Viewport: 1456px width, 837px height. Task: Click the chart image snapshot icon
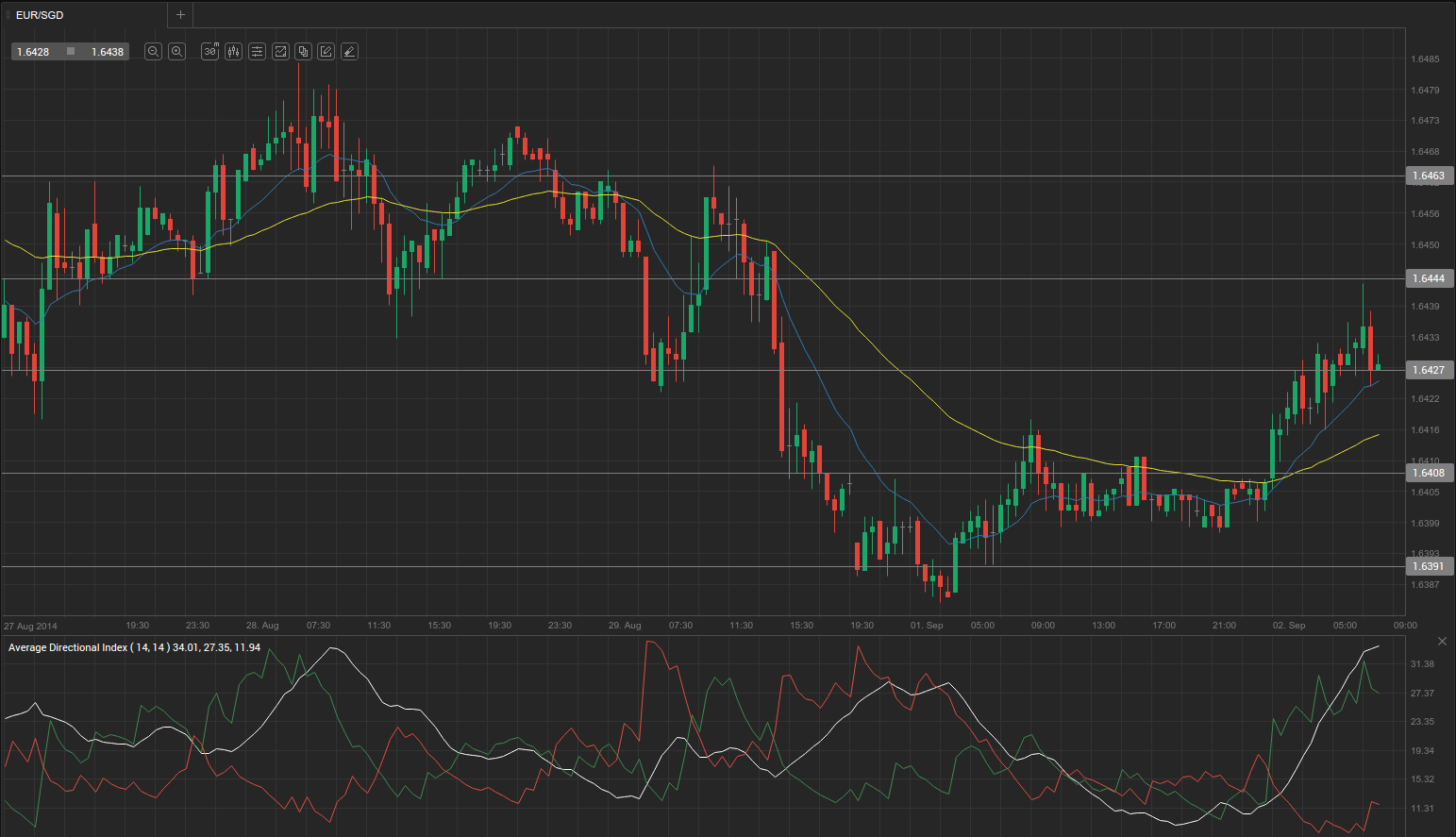click(x=280, y=52)
